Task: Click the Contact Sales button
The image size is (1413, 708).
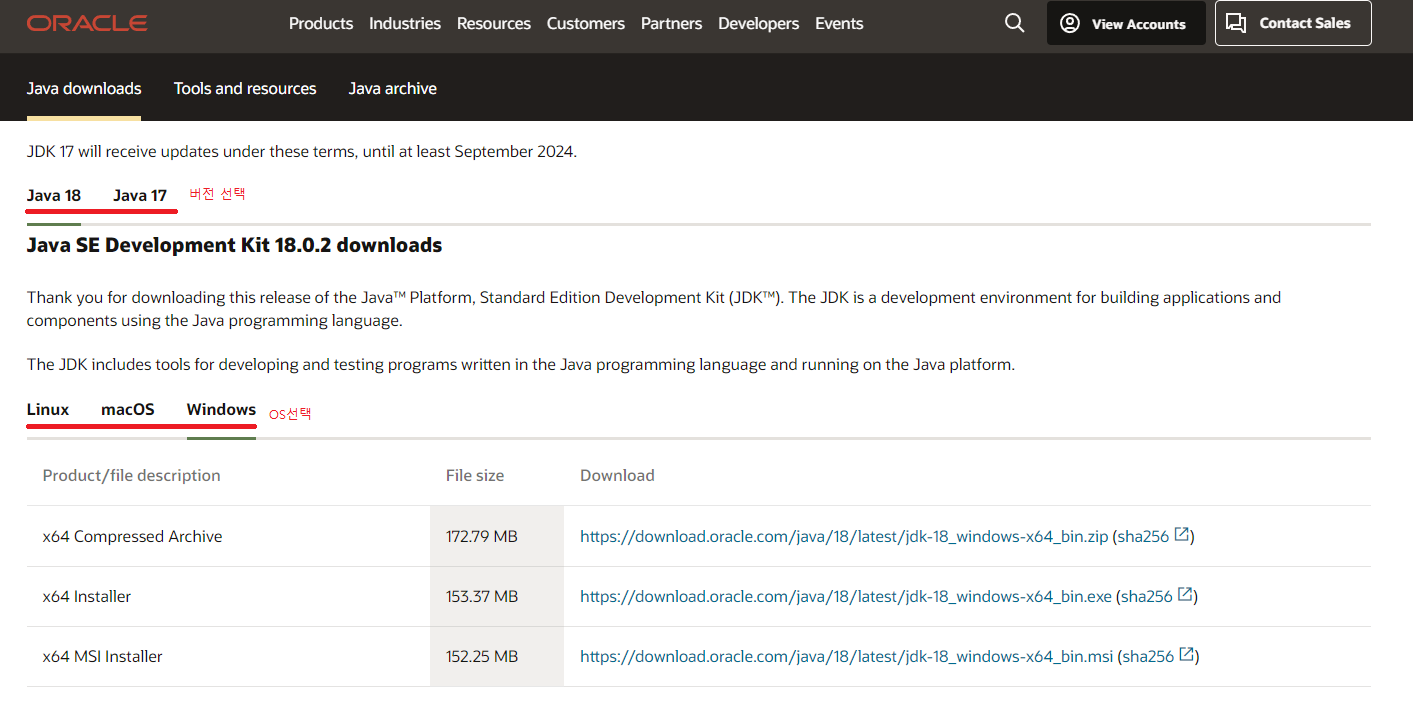Action: click(x=1293, y=23)
